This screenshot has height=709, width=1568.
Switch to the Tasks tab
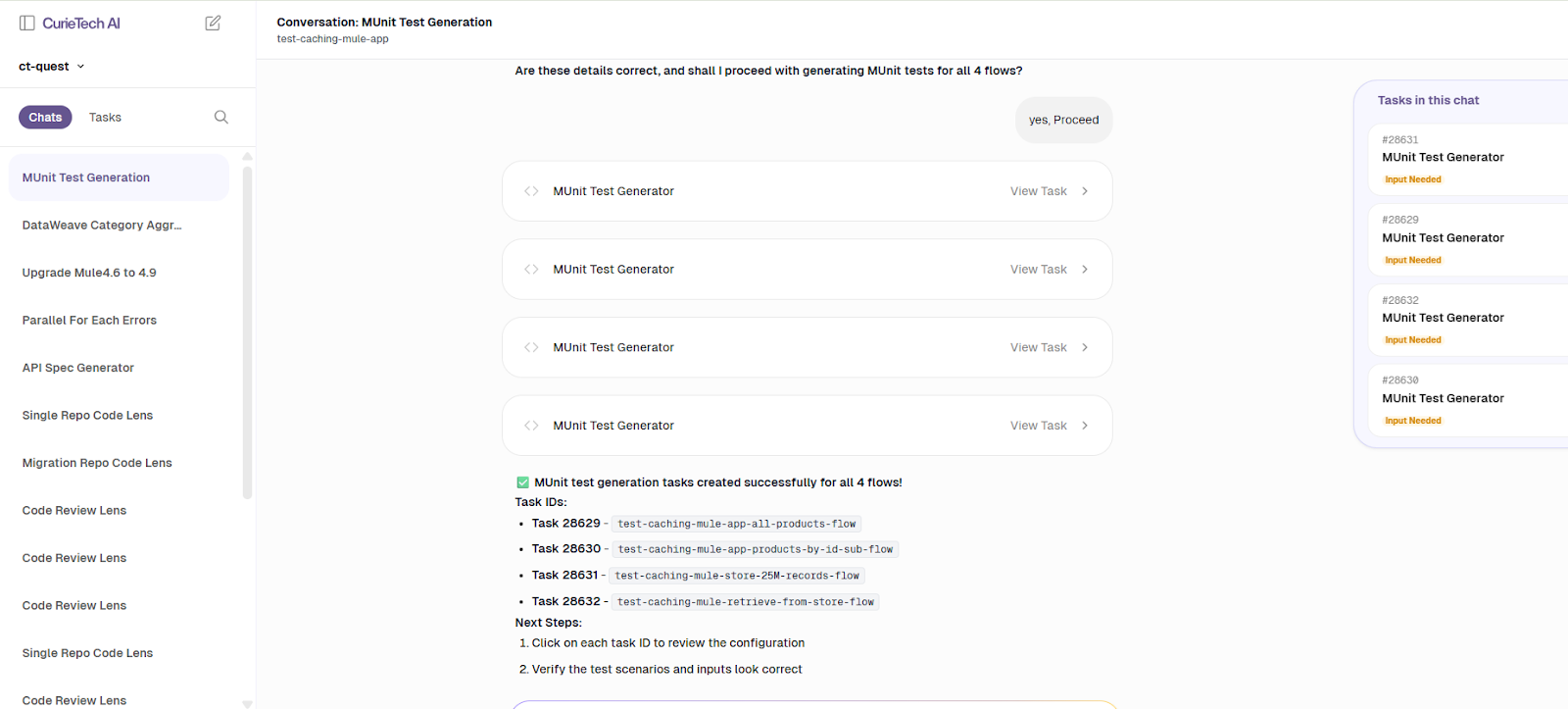click(x=105, y=118)
